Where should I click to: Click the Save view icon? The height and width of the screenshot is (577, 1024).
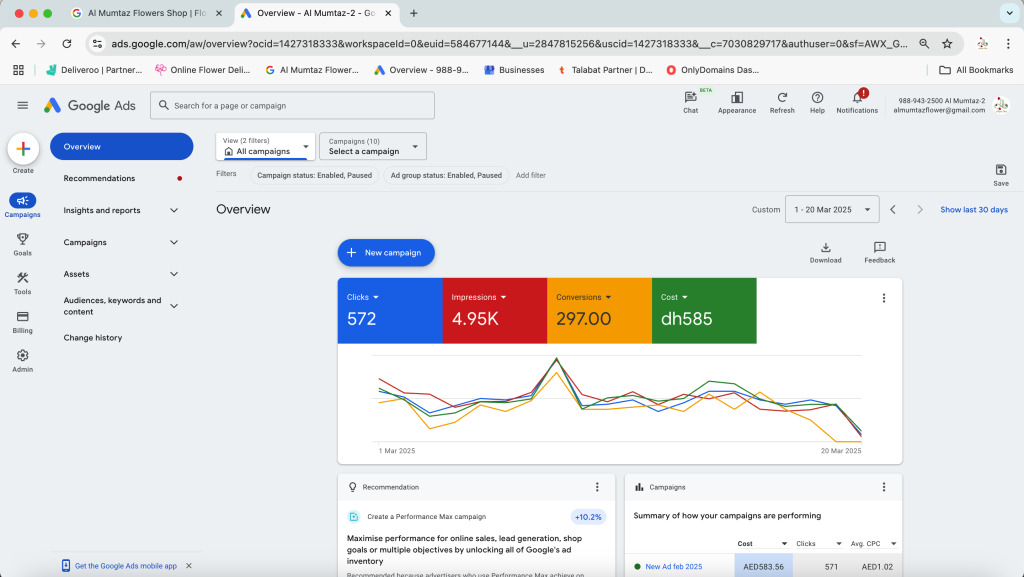(x=1000, y=174)
